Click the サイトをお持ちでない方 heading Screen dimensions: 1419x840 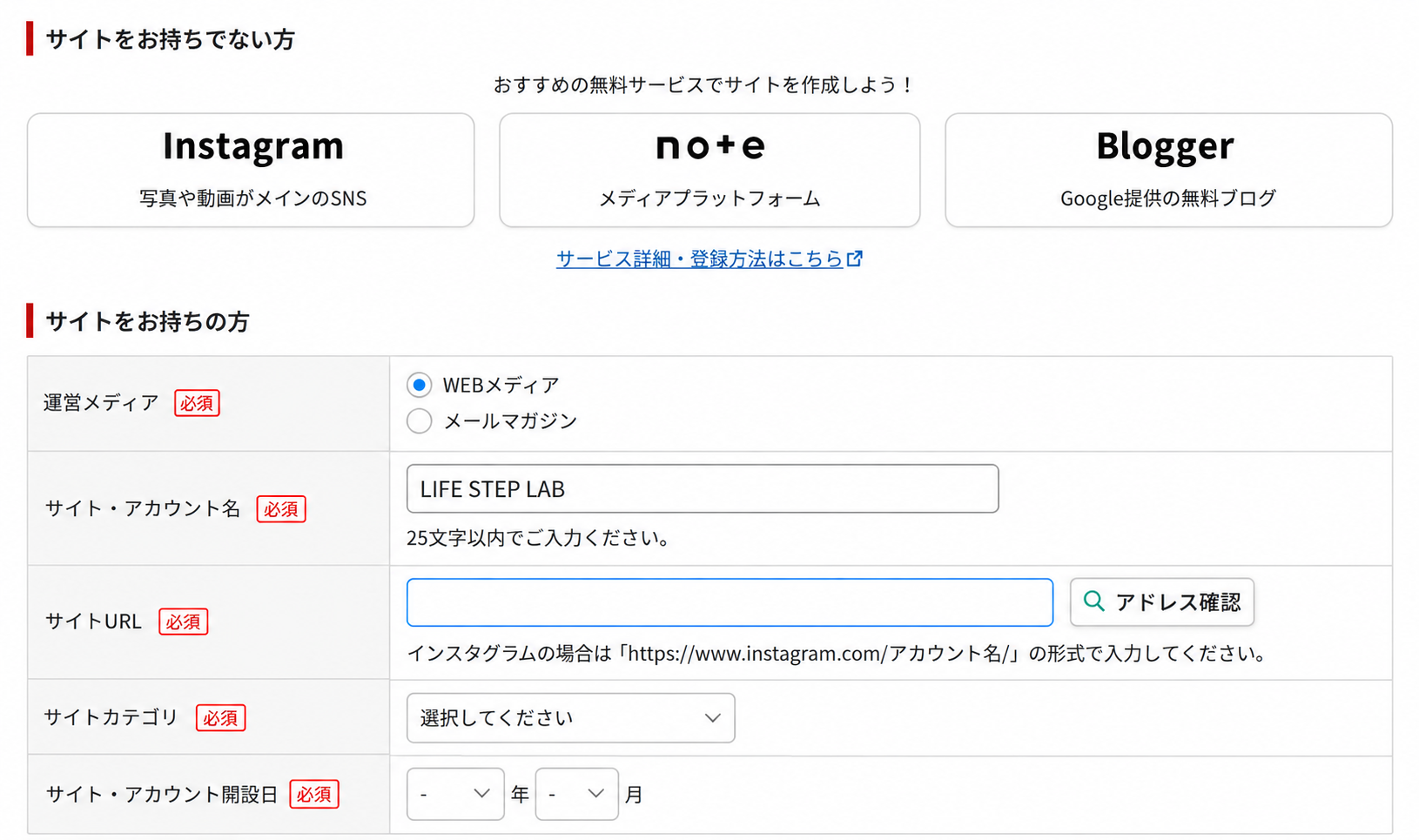[170, 39]
